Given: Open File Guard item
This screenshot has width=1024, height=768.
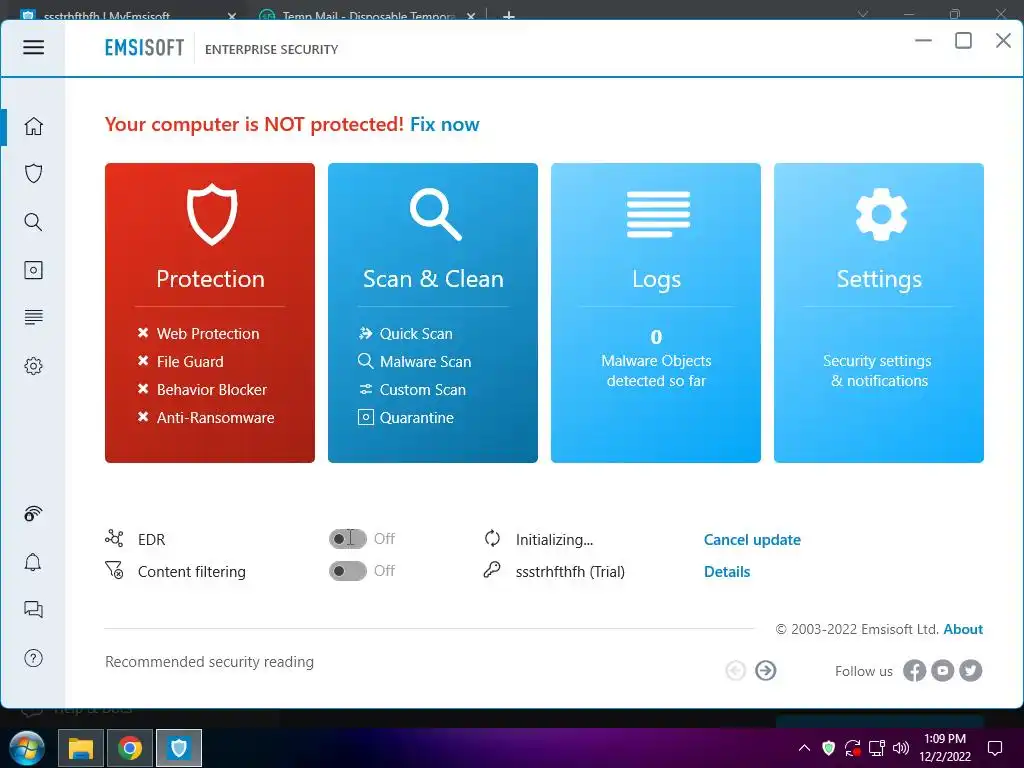Looking at the screenshot, I should (x=190, y=362).
